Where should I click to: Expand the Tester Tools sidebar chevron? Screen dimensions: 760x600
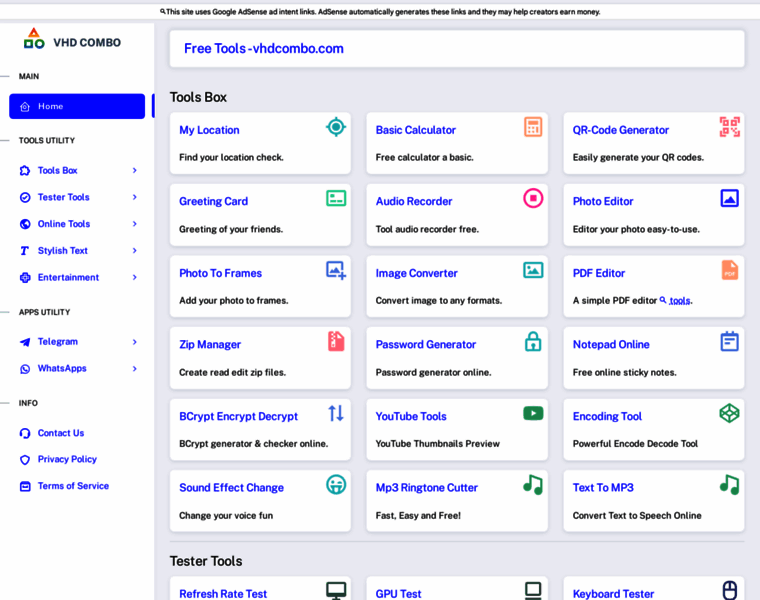click(x=135, y=197)
